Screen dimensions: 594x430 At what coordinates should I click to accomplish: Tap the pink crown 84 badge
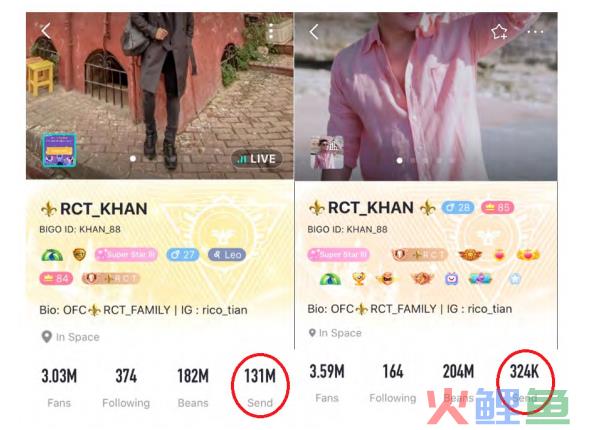56,278
